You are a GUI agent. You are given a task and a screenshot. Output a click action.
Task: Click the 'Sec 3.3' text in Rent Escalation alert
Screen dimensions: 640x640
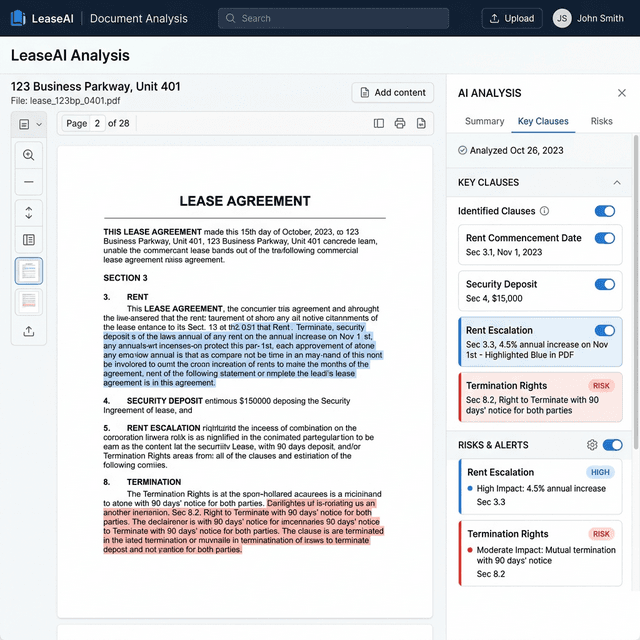tap(491, 502)
